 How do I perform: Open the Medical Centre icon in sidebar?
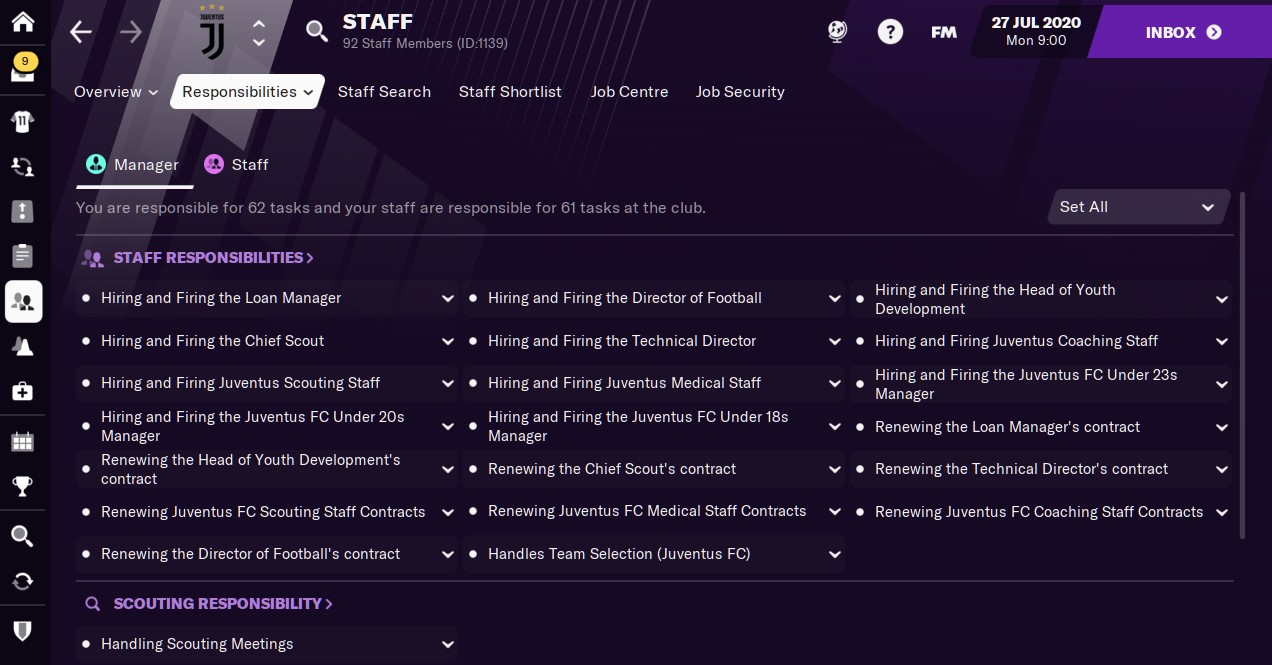pyautogui.click(x=23, y=392)
